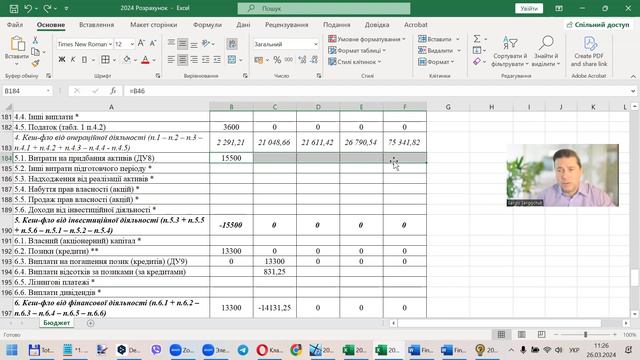Open Формат таблиці menu
The image size is (640, 360).
[x=357, y=50]
